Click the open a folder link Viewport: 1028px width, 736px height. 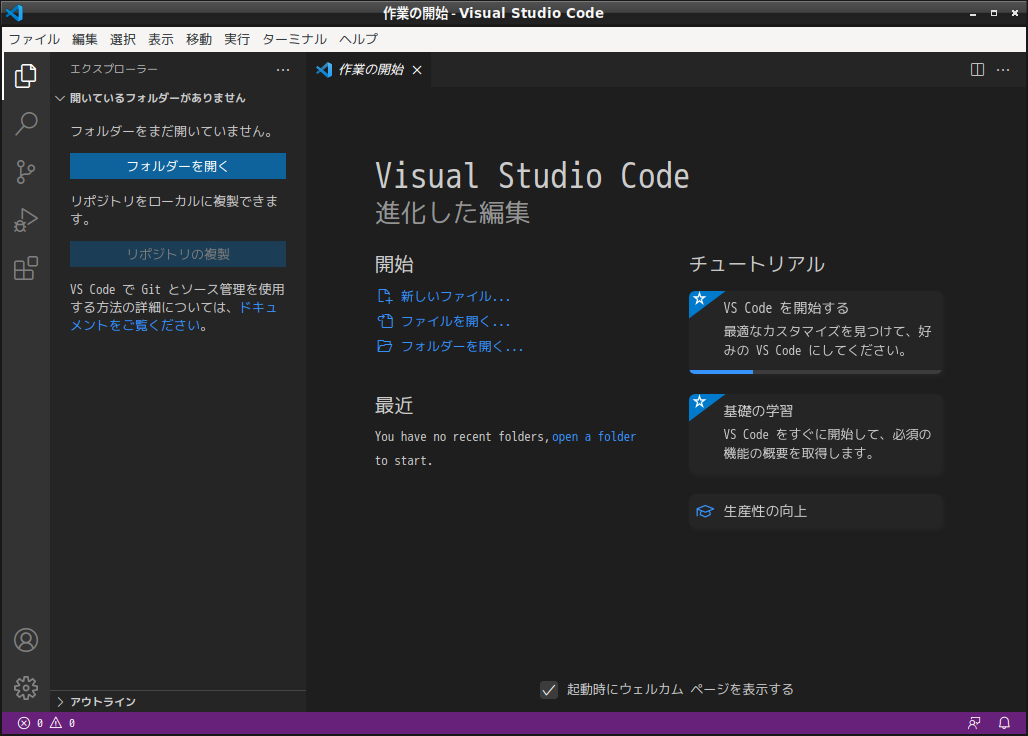pyautogui.click(x=594, y=436)
